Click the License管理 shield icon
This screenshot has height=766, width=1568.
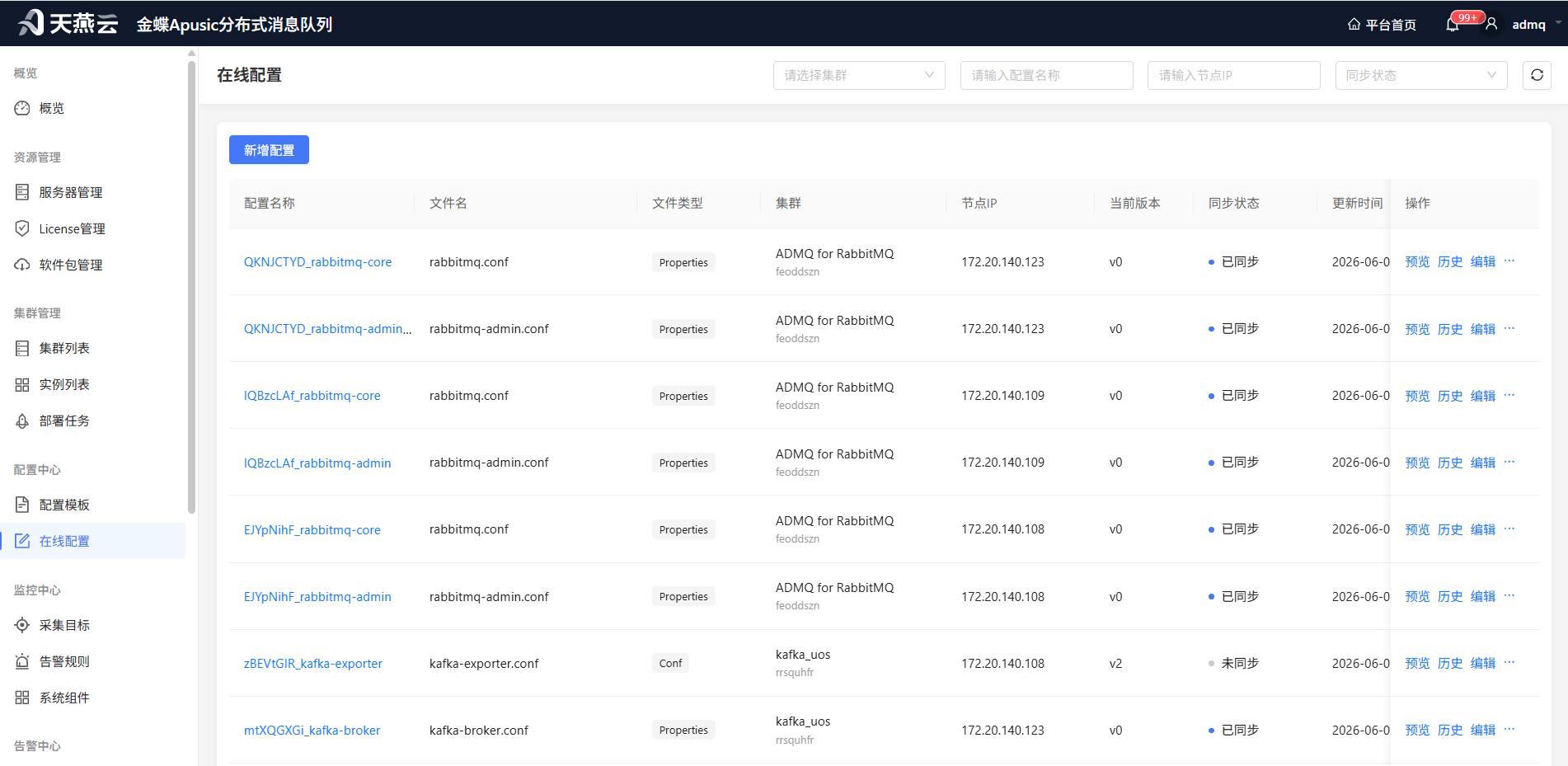(22, 228)
